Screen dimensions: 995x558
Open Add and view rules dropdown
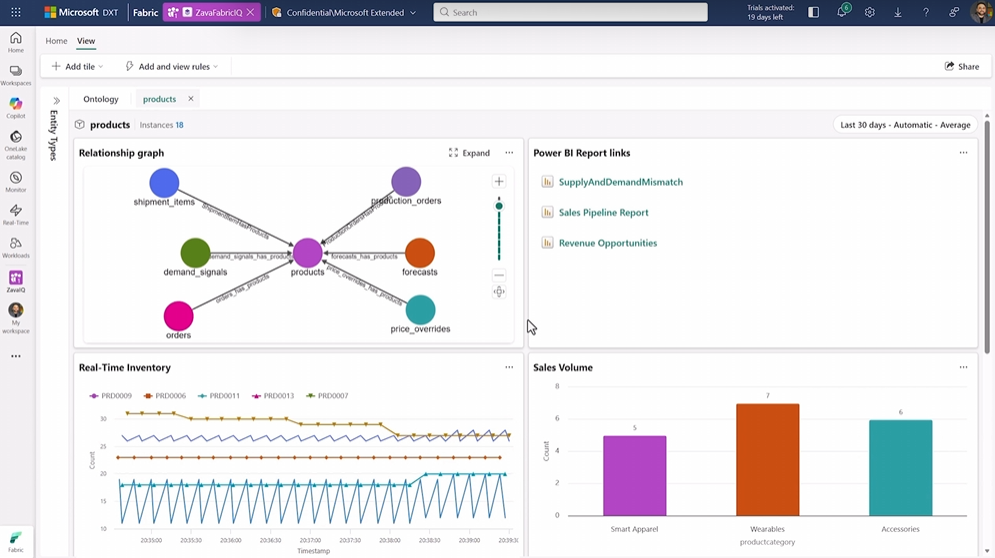pos(171,66)
